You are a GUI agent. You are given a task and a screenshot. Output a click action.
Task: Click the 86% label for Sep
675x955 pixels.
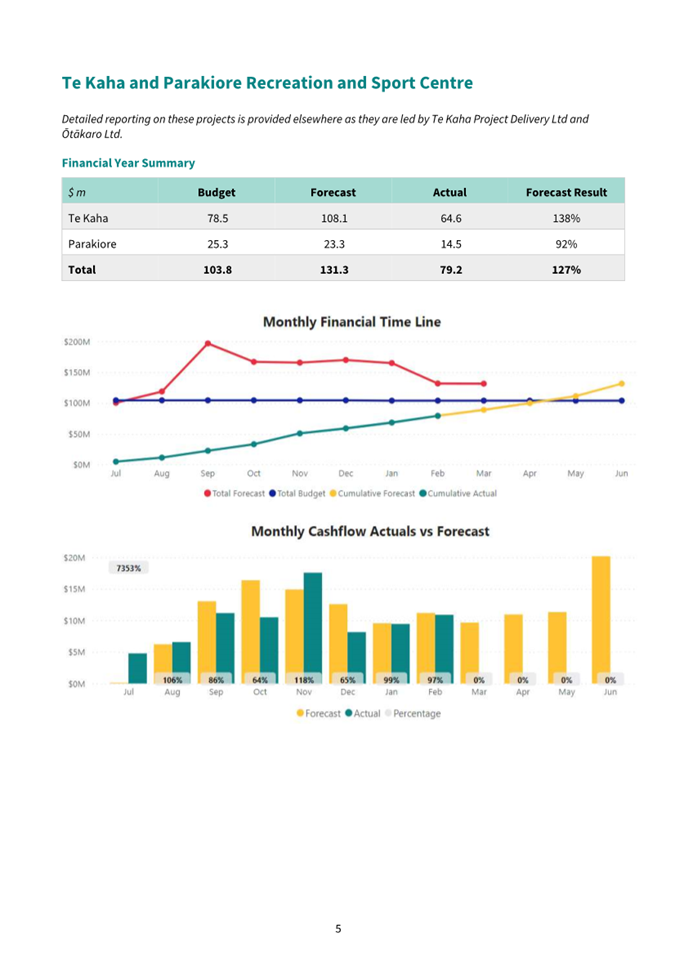click(x=216, y=680)
